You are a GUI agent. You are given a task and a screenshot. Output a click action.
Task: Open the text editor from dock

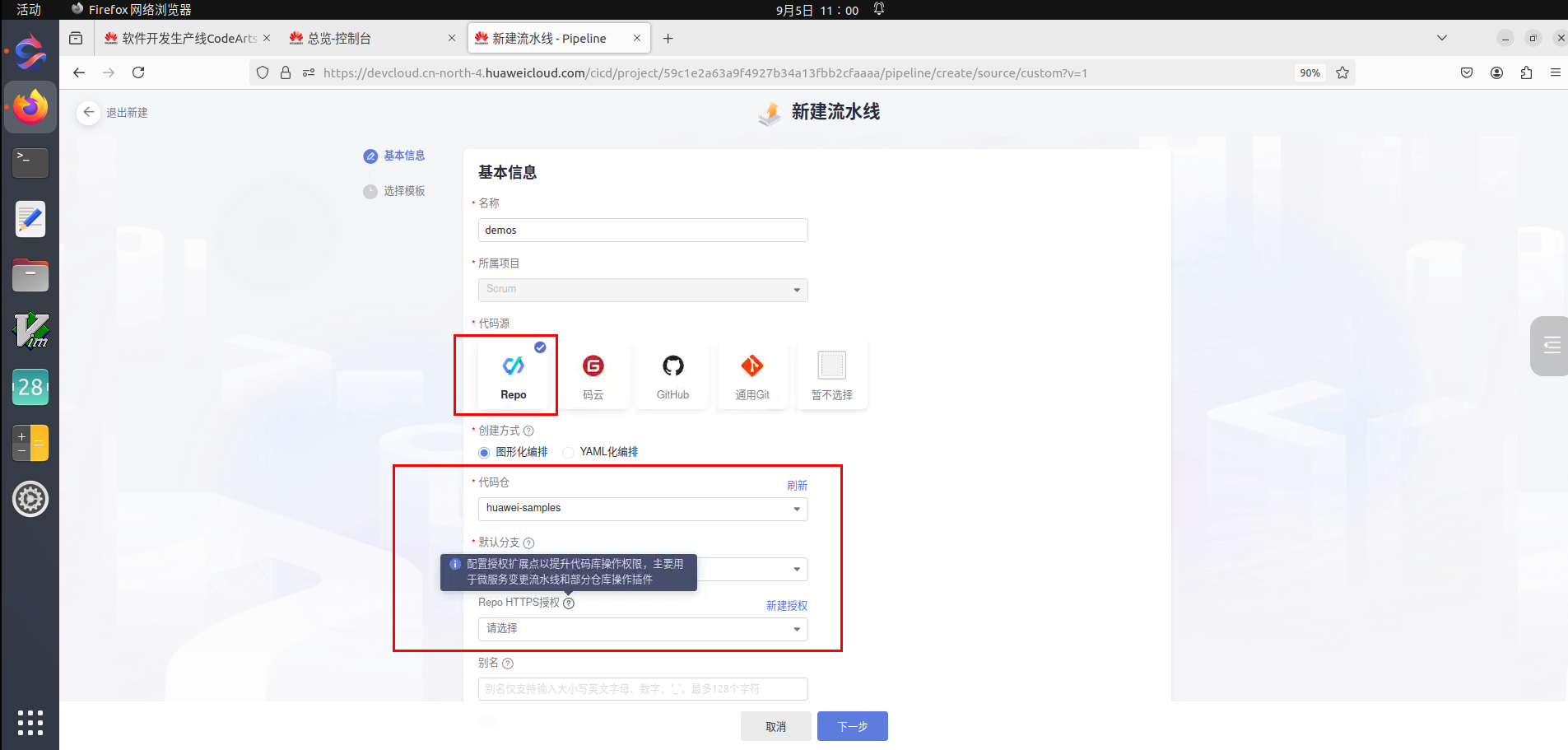tap(30, 219)
